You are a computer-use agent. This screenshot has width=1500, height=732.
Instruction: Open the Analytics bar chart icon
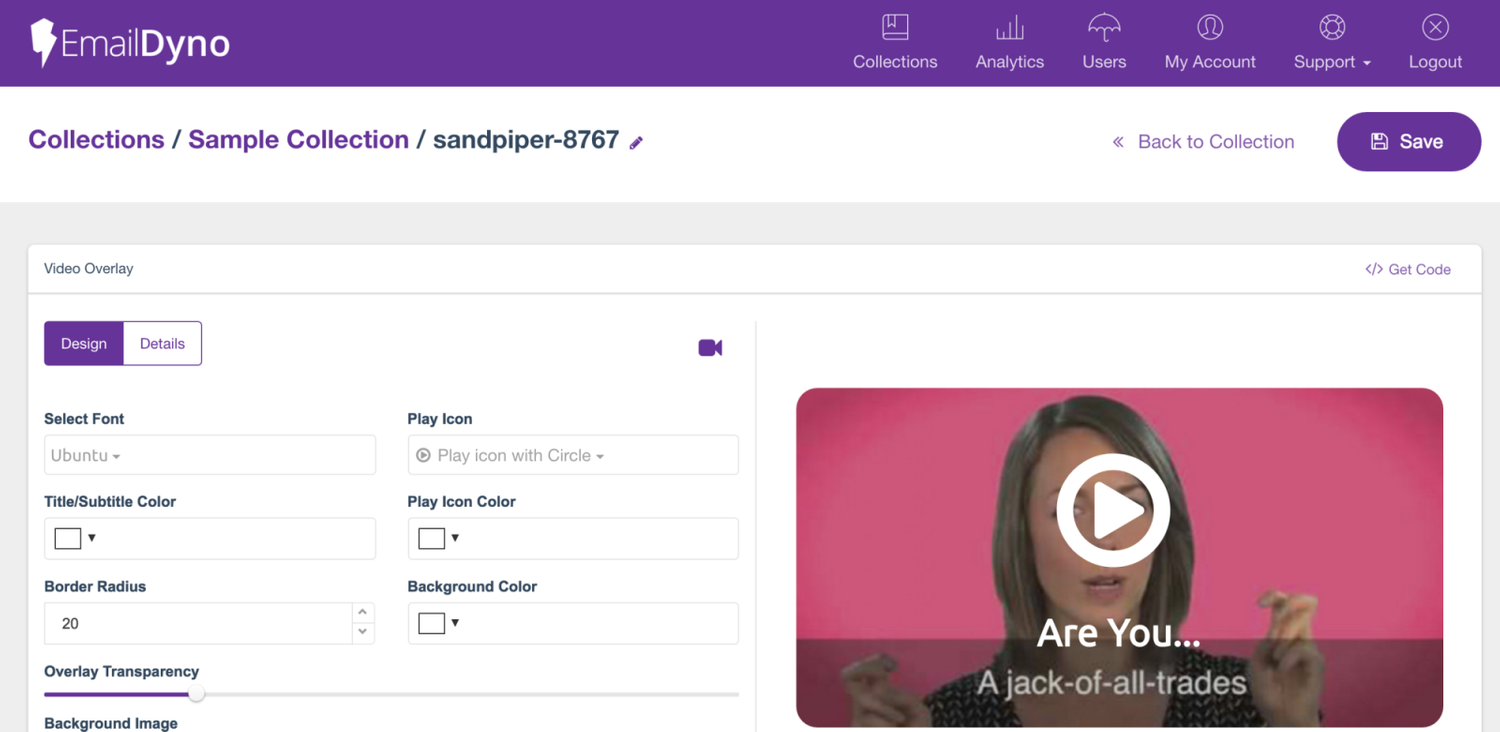[x=1009, y=28]
